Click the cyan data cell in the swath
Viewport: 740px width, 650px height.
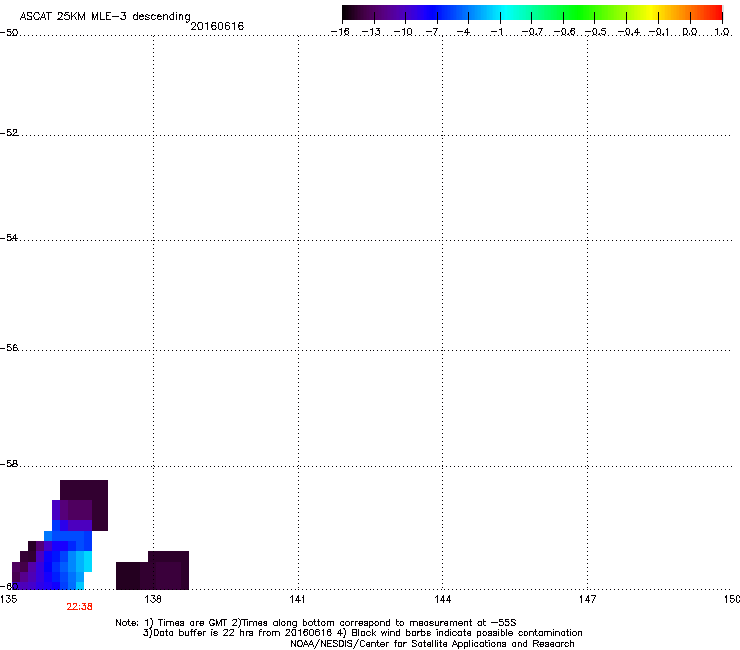[87, 562]
